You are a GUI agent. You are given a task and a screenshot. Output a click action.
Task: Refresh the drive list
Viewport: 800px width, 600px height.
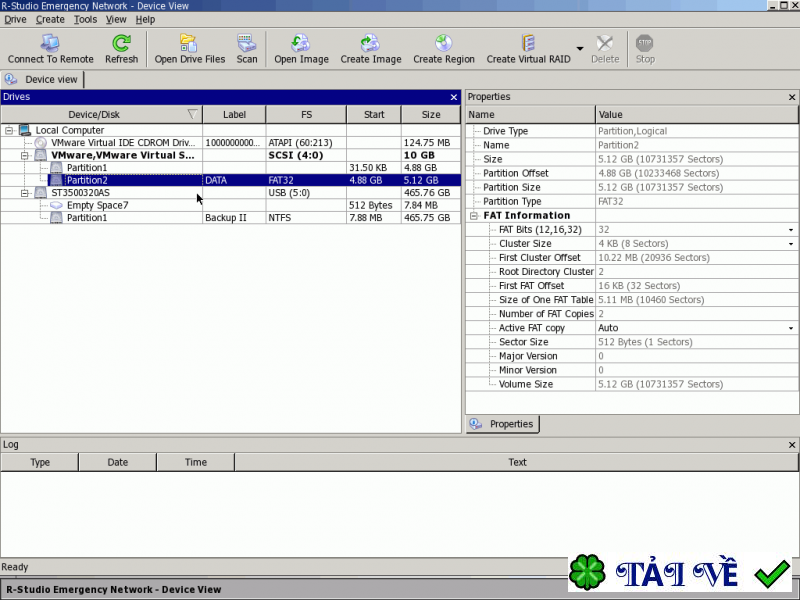coord(121,43)
